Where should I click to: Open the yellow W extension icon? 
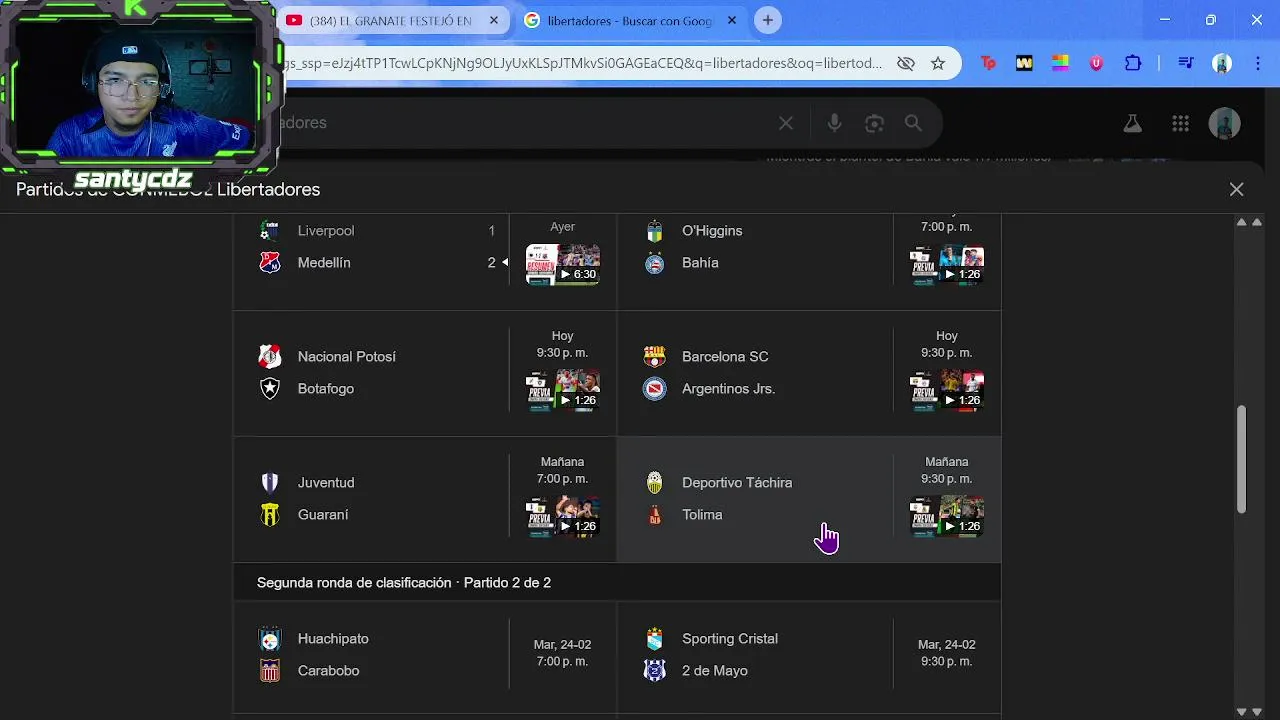coord(1024,63)
